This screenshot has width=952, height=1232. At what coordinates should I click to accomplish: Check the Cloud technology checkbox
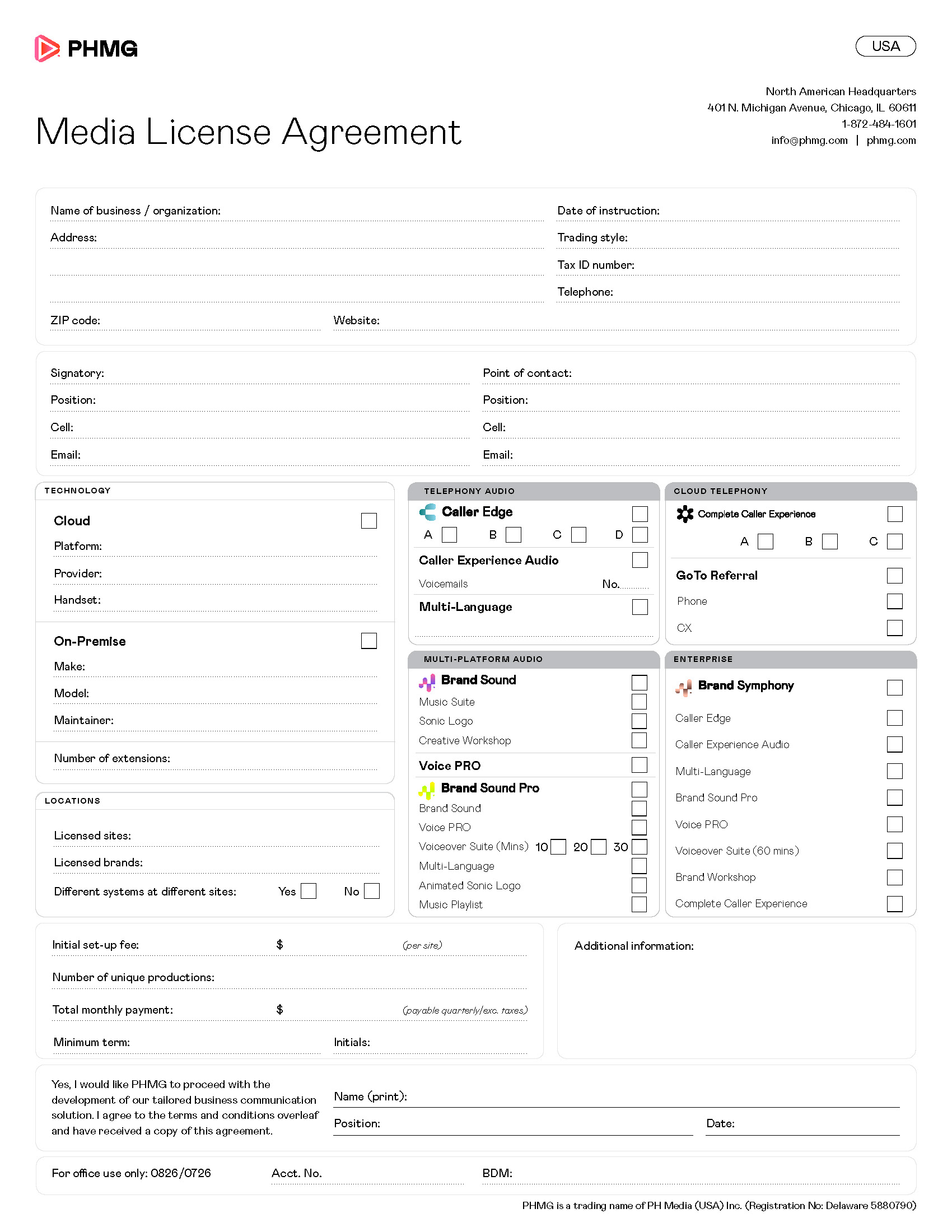[x=369, y=521]
